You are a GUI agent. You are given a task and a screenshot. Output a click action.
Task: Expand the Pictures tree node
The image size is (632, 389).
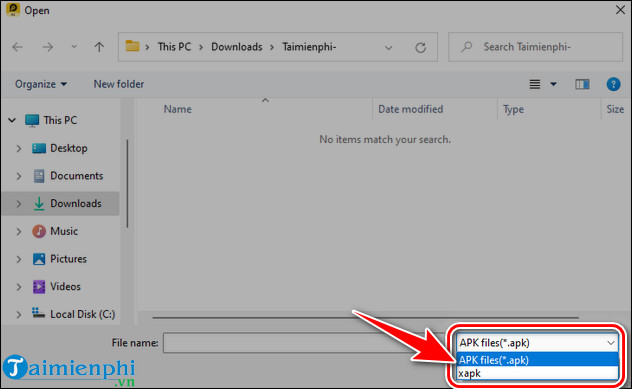tap(19, 259)
